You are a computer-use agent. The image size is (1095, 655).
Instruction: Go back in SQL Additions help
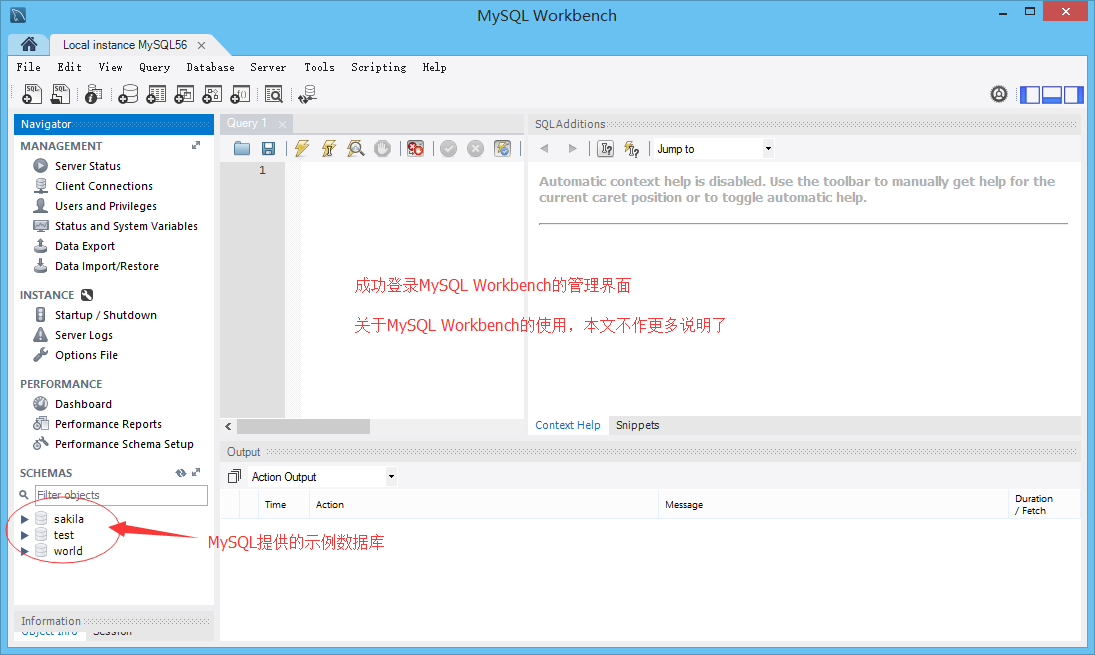pos(545,148)
